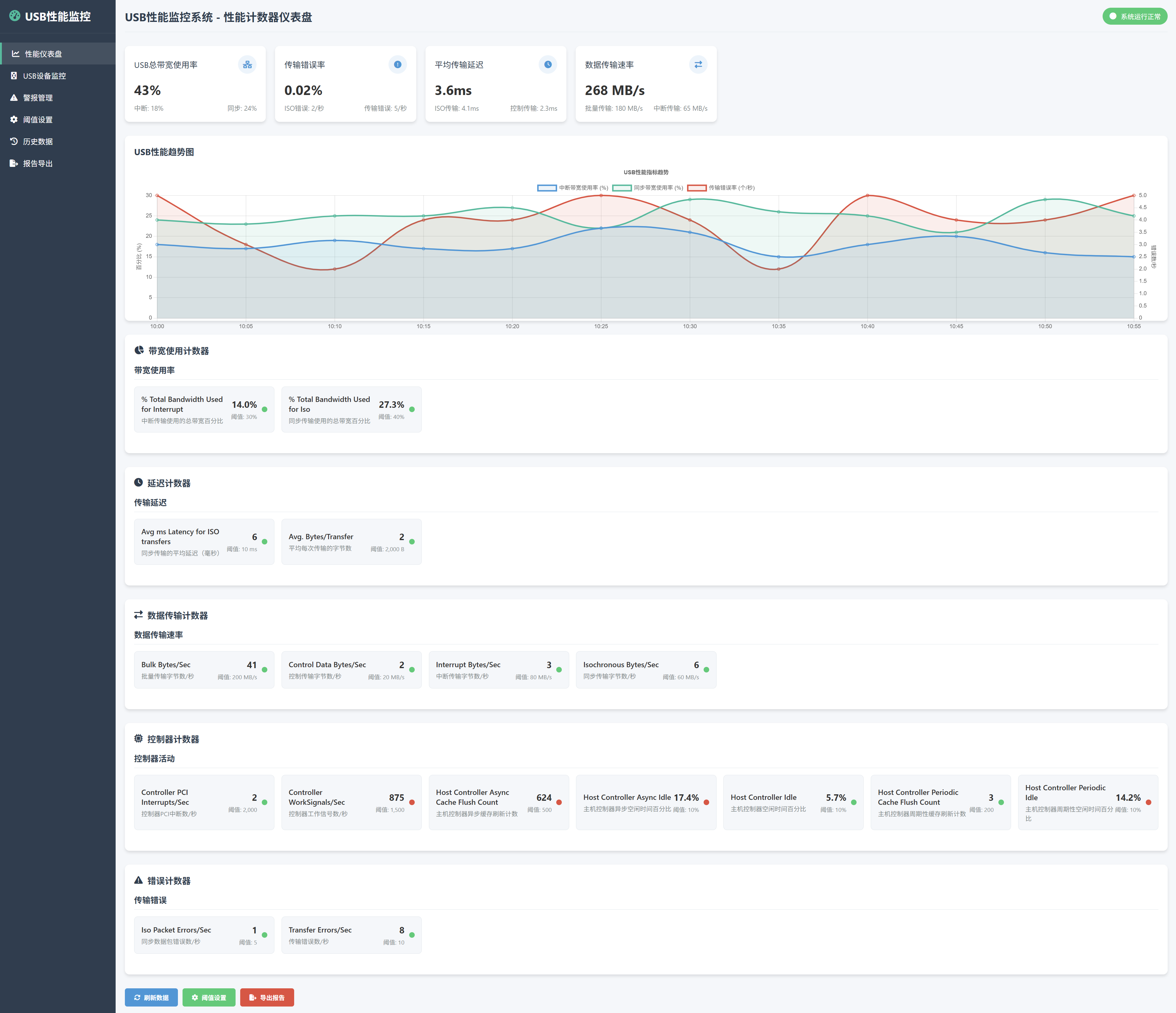Click the transfer arrows icon on 数据传输速率 card
Viewport: 1176px width, 1013px height.
point(698,65)
